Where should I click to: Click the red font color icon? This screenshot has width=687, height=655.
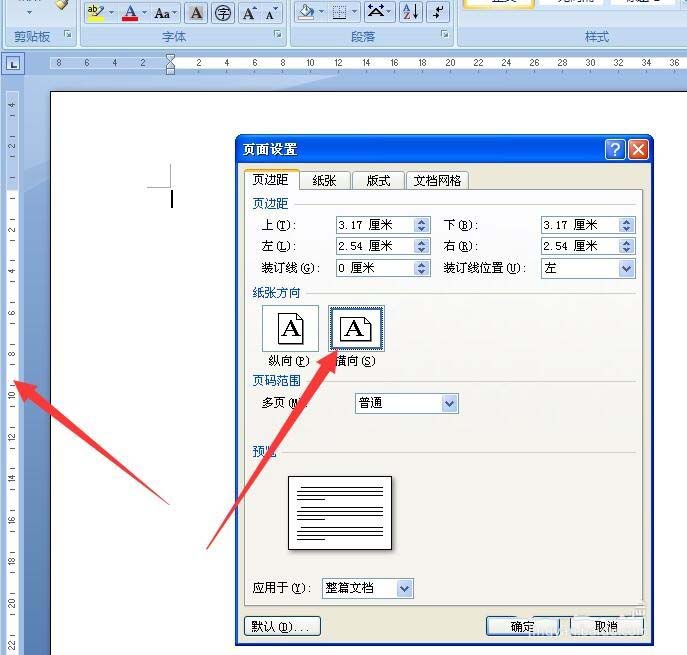[x=130, y=13]
